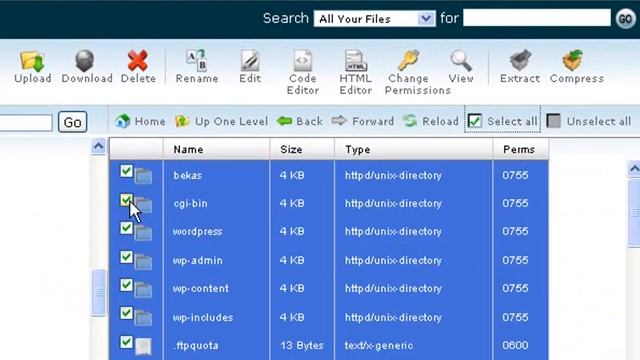This screenshot has height=360, width=640.
Task: Open the Code Editor tool
Action: pos(302,61)
